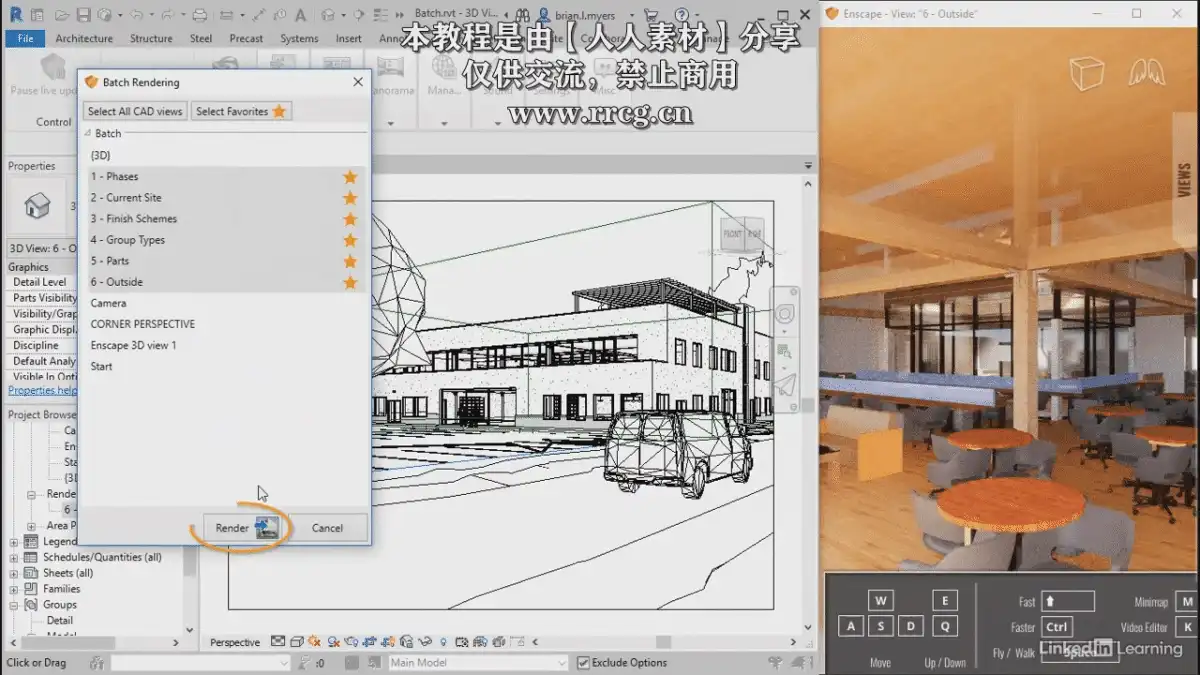This screenshot has width=1200, height=675.
Task: Click the Properties type selector house thumbnail
Action: pos(37,207)
